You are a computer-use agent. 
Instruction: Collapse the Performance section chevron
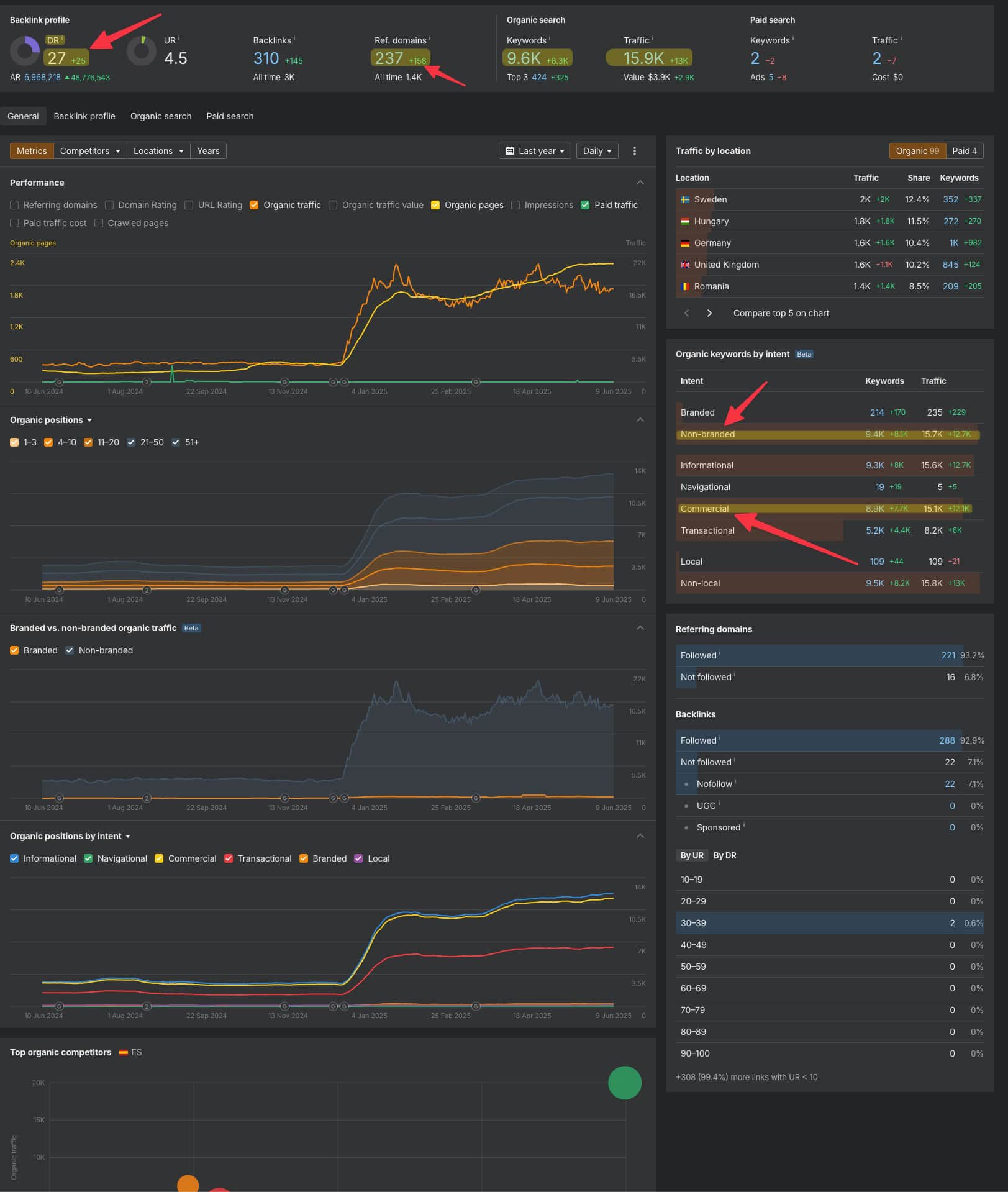640,183
